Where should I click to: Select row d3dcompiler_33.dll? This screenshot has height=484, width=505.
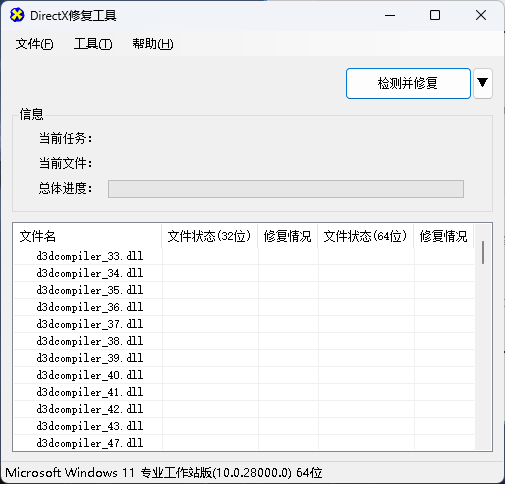(244, 256)
